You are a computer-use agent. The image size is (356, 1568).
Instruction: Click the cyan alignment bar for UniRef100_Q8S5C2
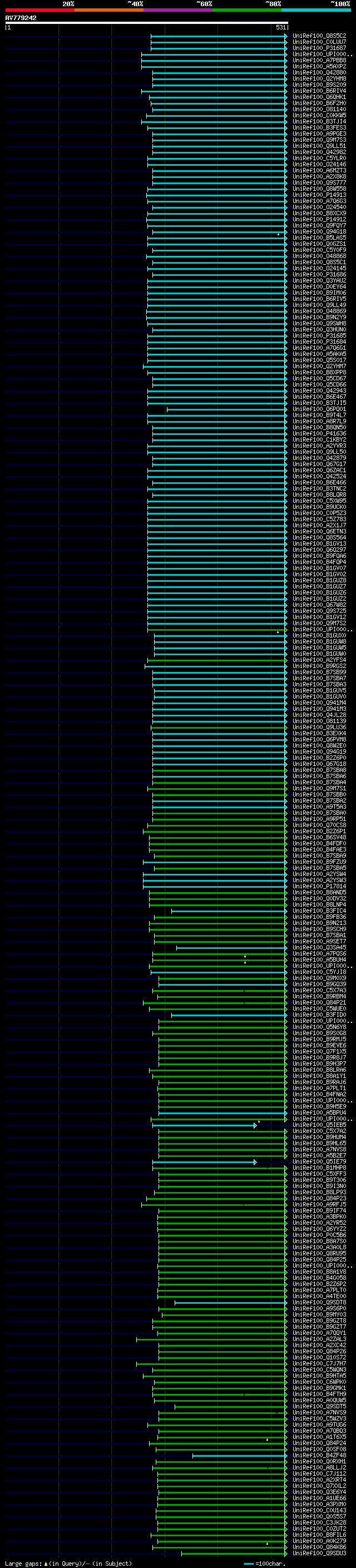click(219, 36)
